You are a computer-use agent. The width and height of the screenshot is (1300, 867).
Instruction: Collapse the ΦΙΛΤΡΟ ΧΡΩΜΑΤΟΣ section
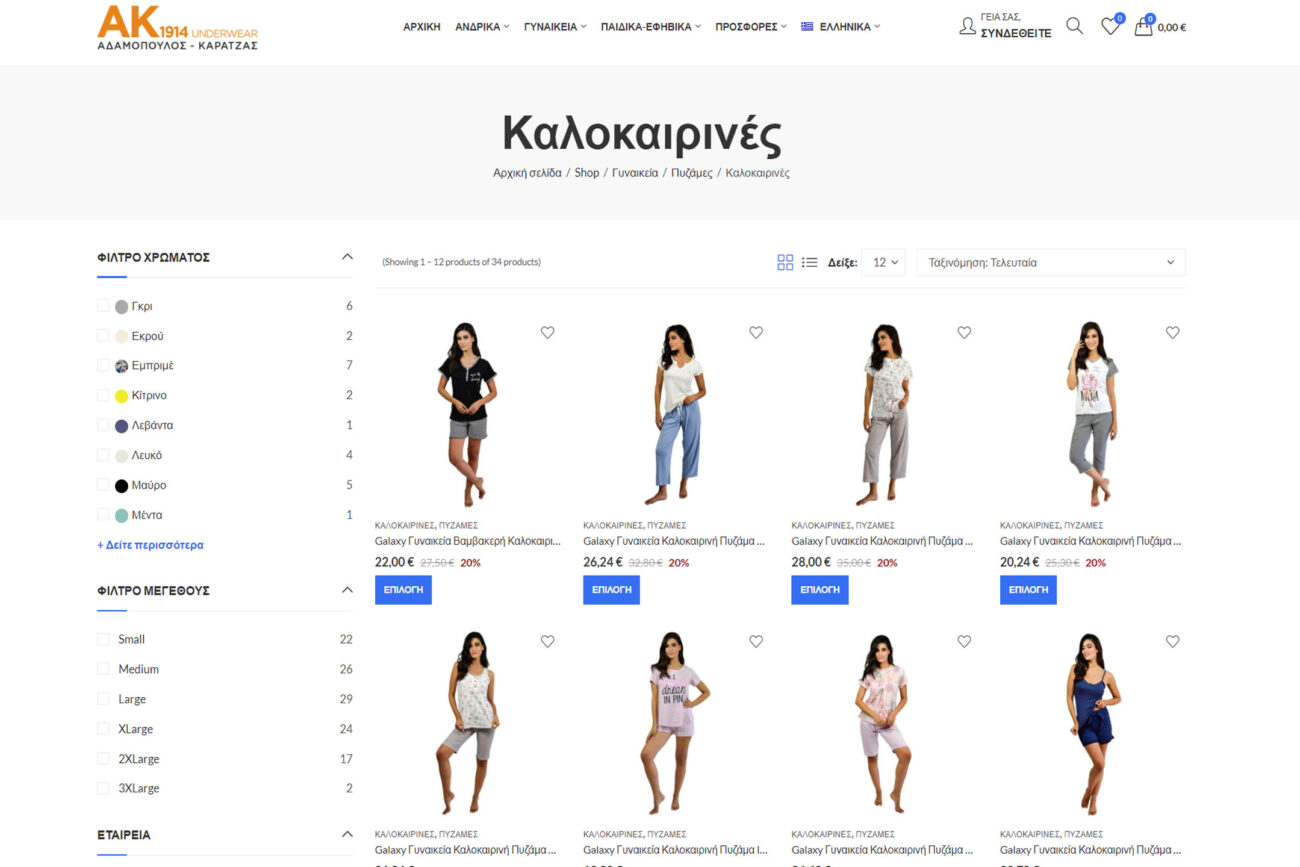pyautogui.click(x=347, y=257)
